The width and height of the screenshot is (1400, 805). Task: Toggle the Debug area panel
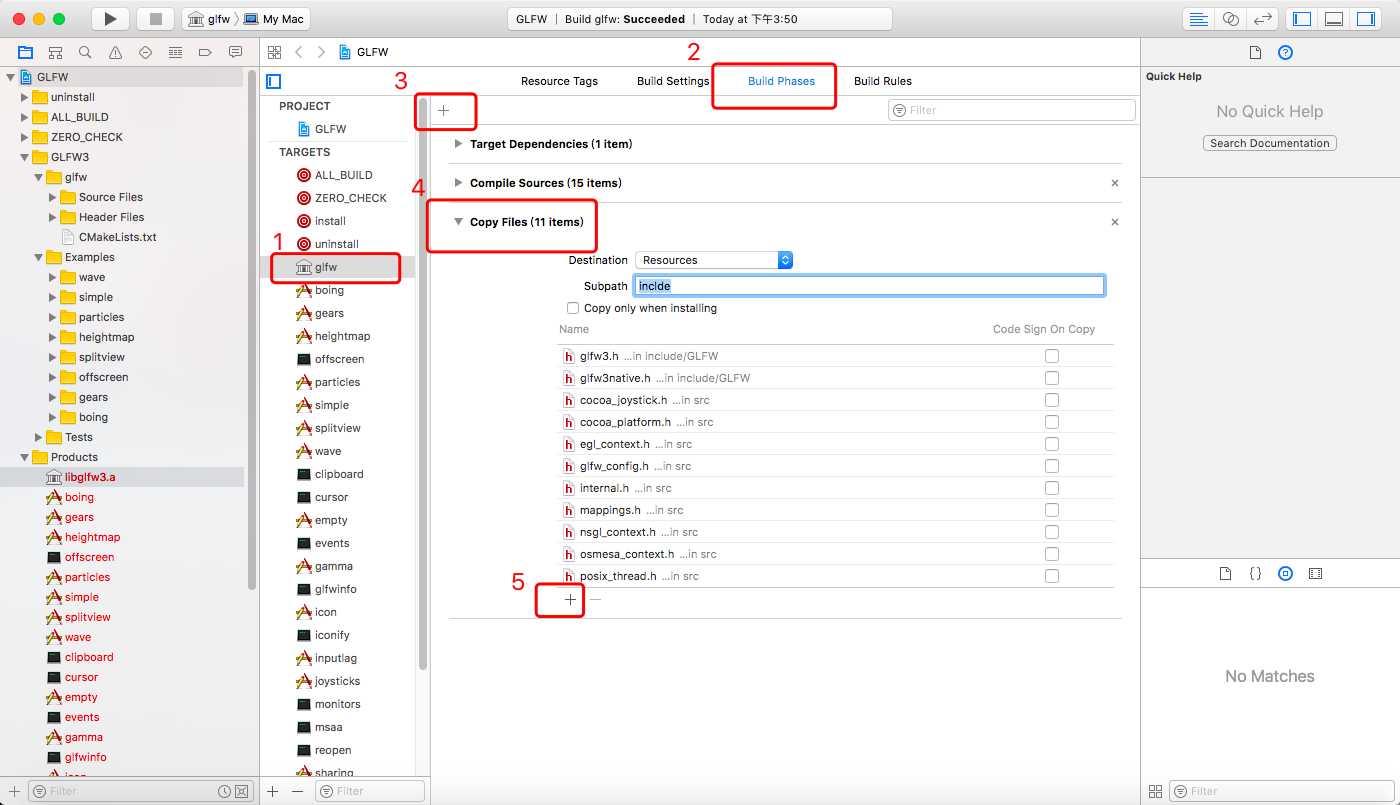coord(1333,19)
